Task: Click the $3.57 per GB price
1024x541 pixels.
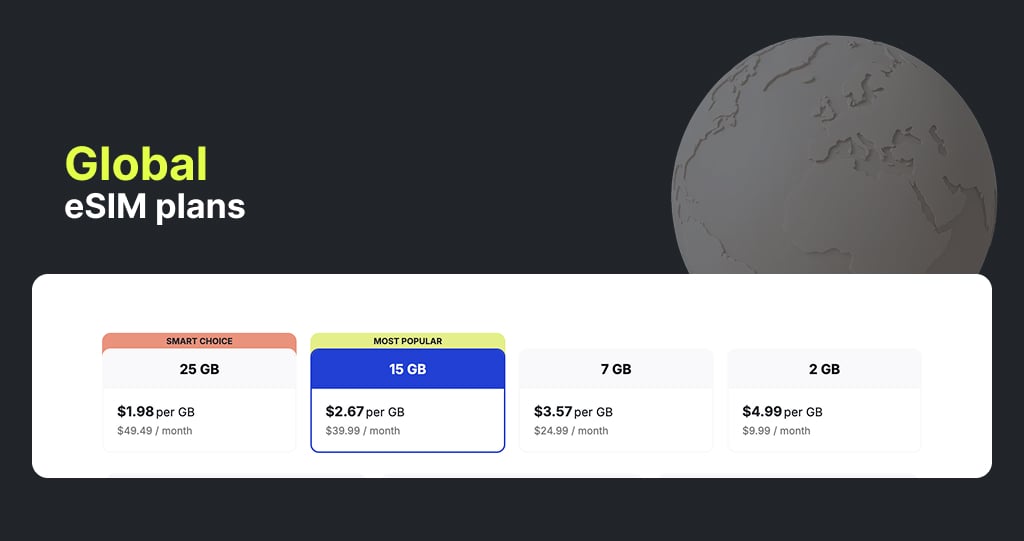Action: 572,411
